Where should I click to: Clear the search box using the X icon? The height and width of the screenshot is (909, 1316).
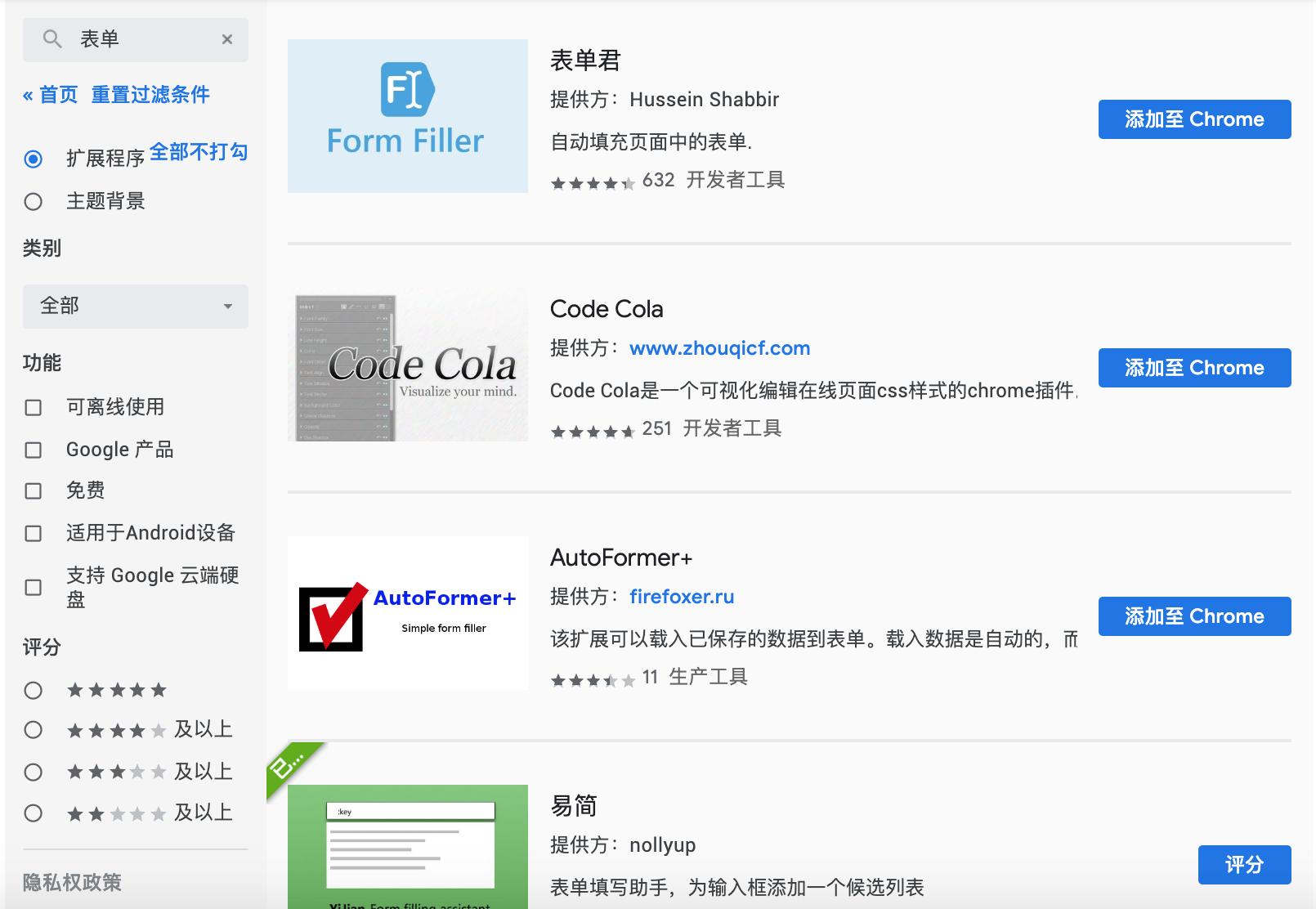click(226, 39)
